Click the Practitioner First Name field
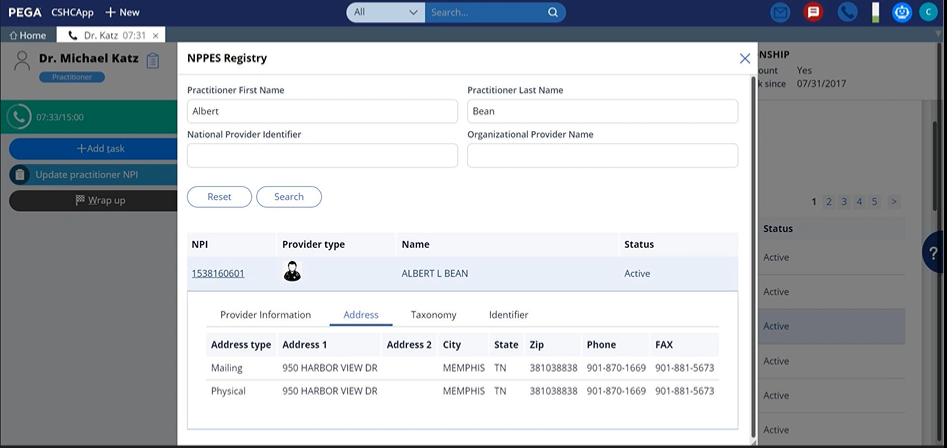 click(322, 111)
